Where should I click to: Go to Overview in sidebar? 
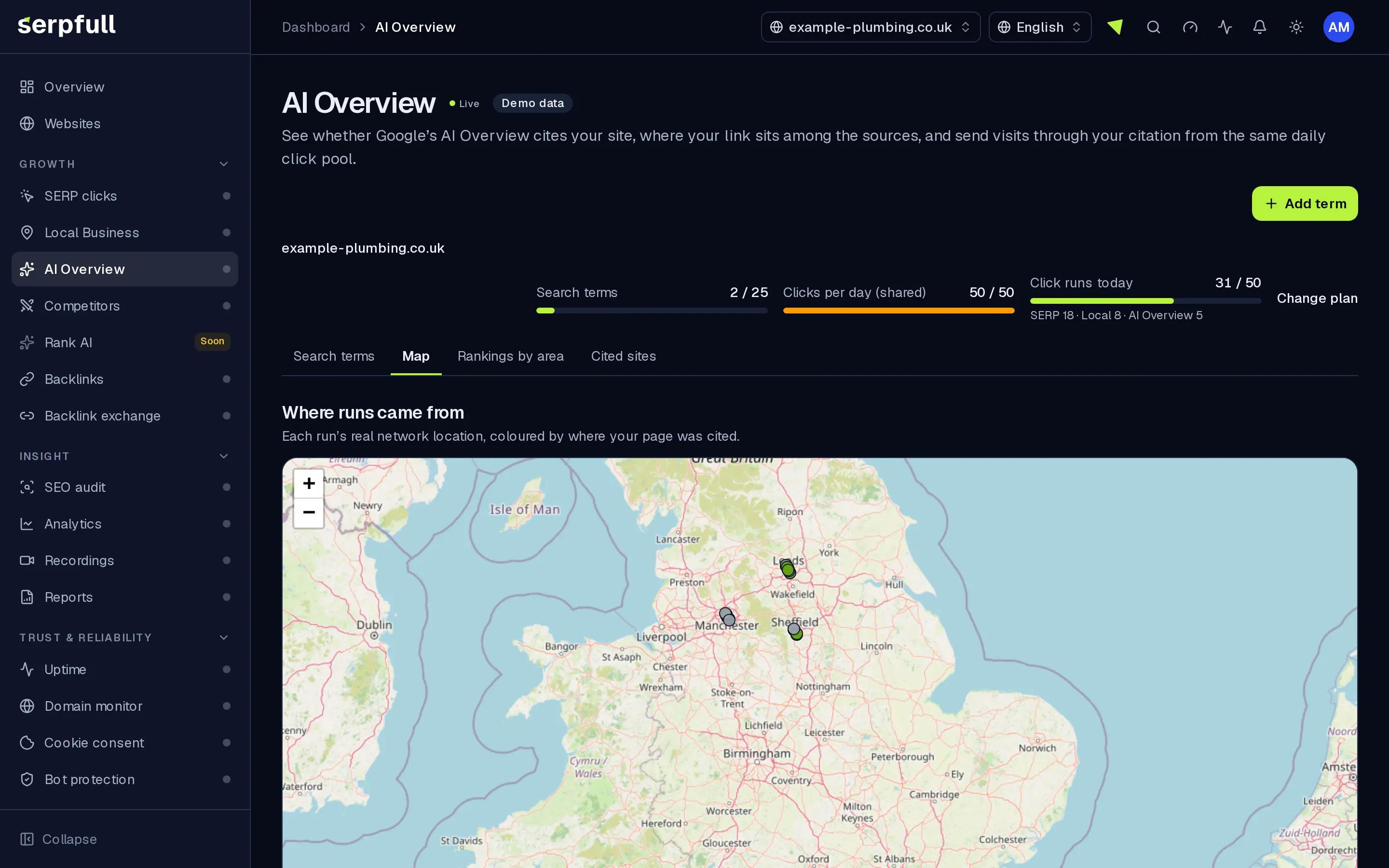pos(124,87)
